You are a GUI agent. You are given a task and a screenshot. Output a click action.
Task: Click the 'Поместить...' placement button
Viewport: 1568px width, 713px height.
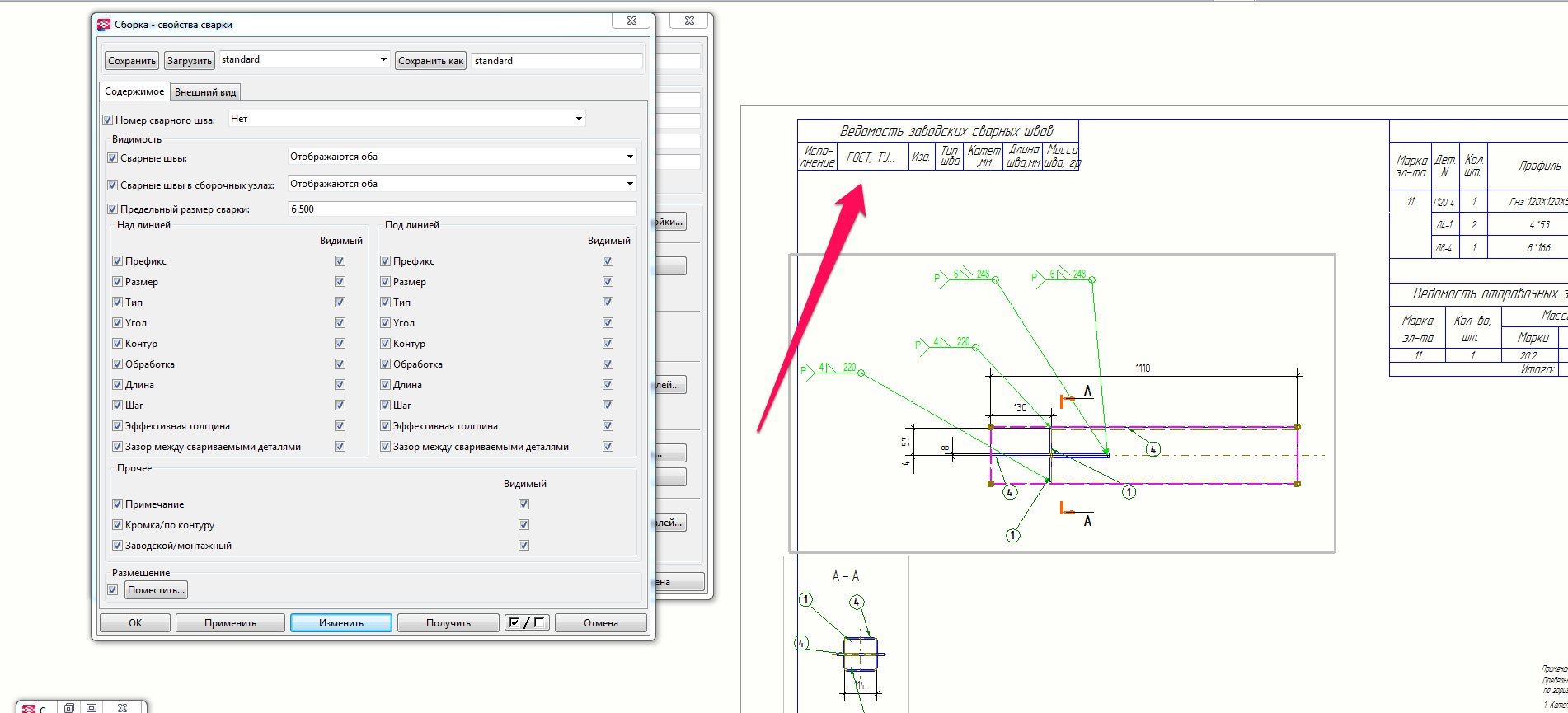coord(156,590)
